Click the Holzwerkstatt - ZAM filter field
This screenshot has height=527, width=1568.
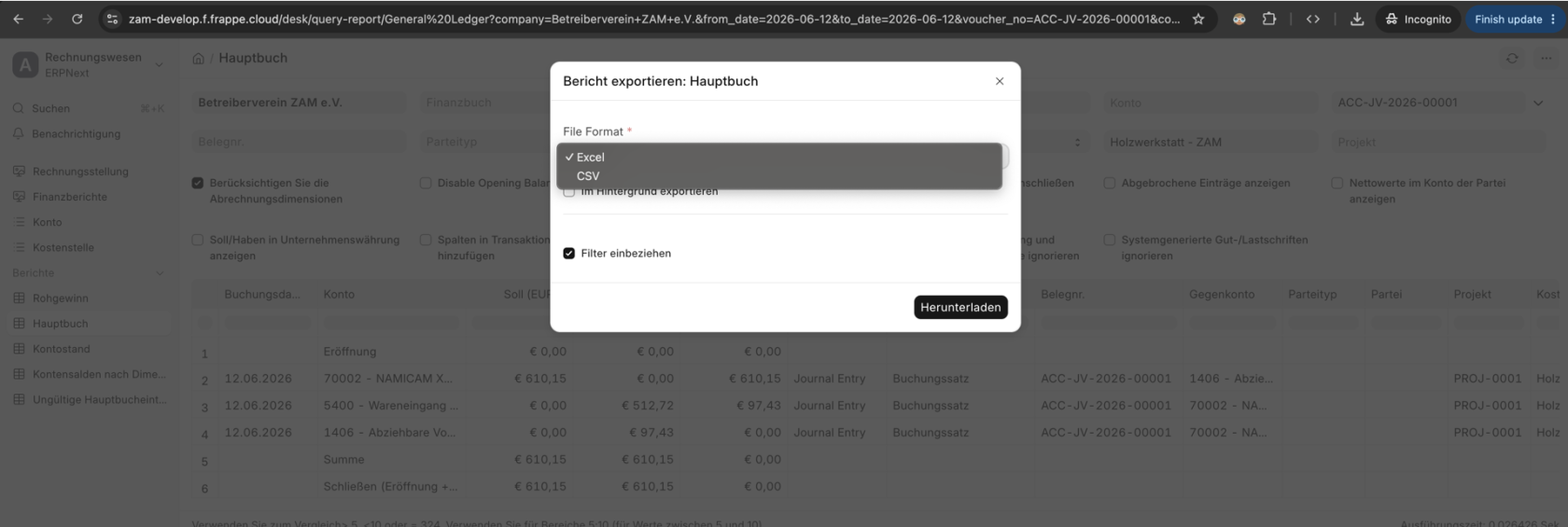(1211, 142)
